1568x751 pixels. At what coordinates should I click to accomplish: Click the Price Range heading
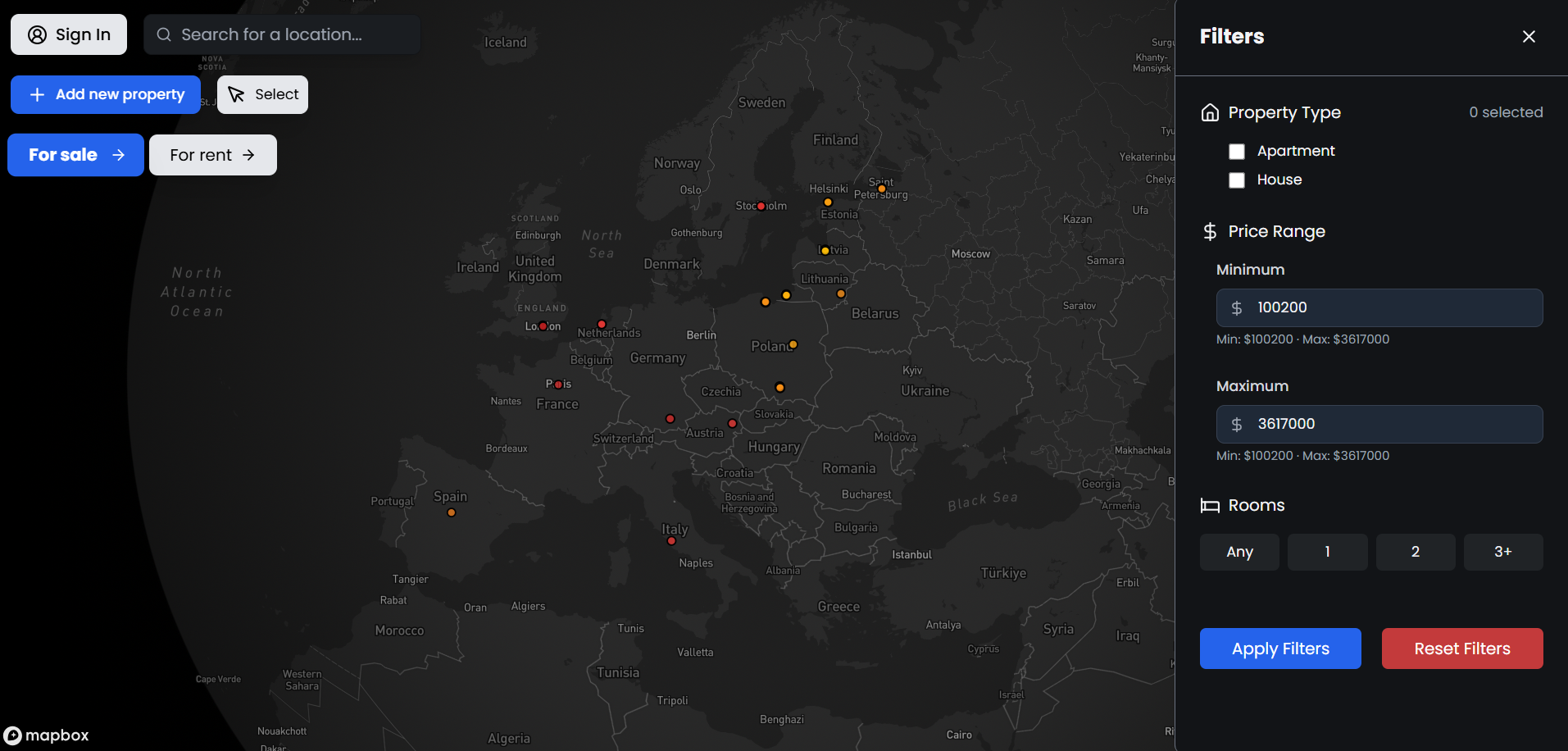(1276, 231)
